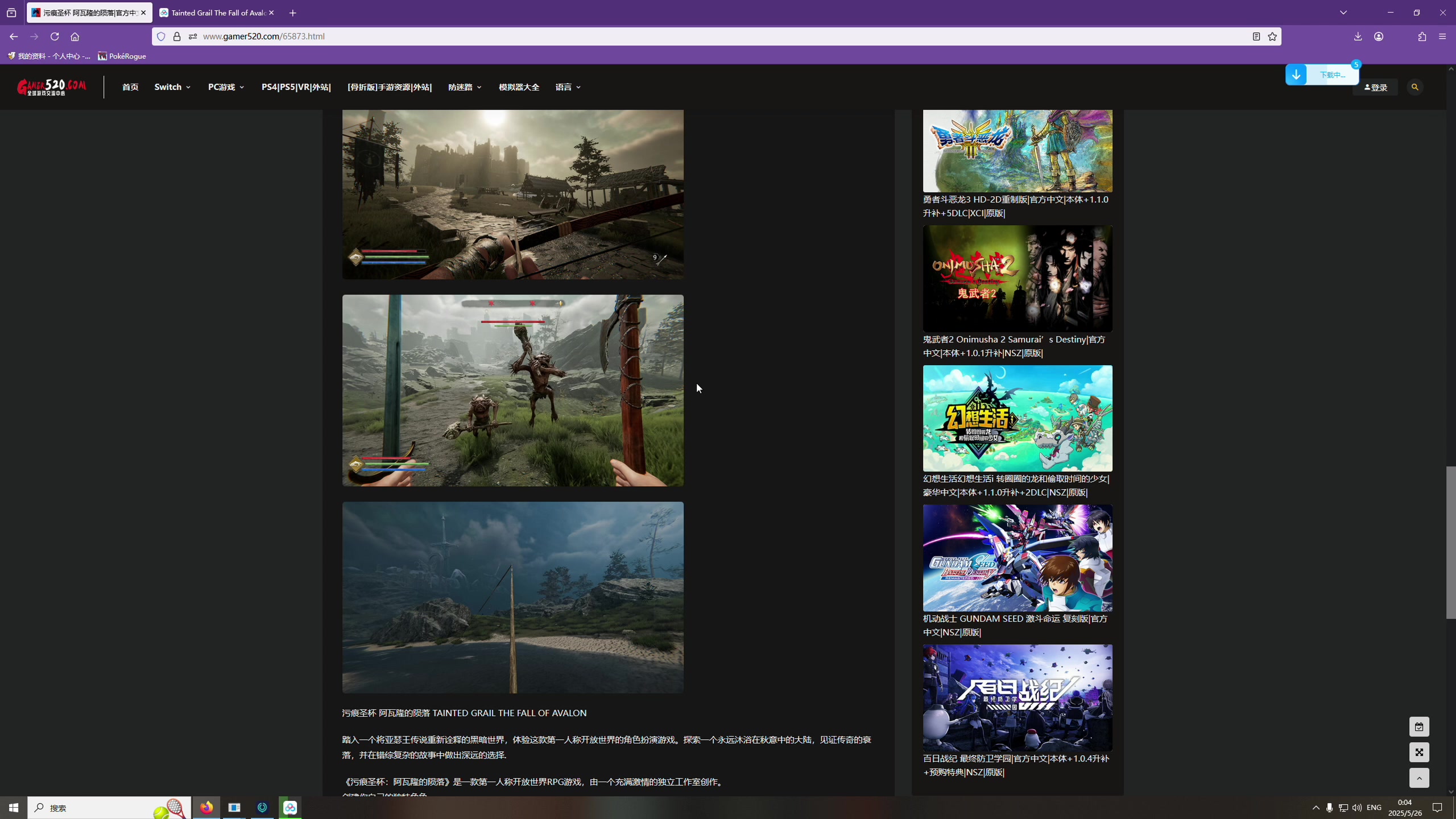This screenshot has width=1456, height=819.
Task: Open the blue window app in taskbar
Action: click(x=234, y=808)
